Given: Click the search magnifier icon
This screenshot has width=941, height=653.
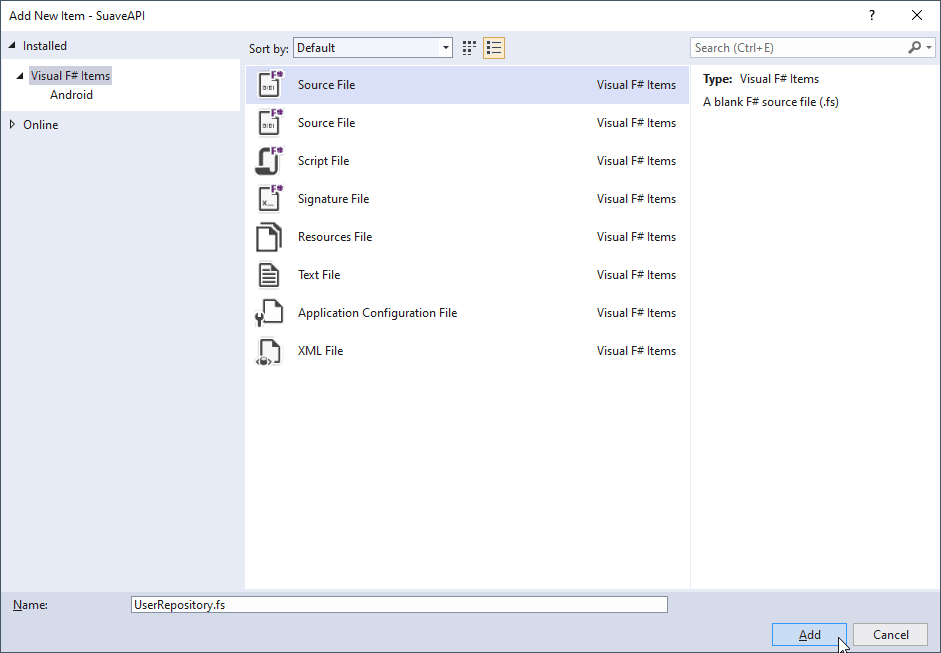Looking at the screenshot, I should click(914, 47).
